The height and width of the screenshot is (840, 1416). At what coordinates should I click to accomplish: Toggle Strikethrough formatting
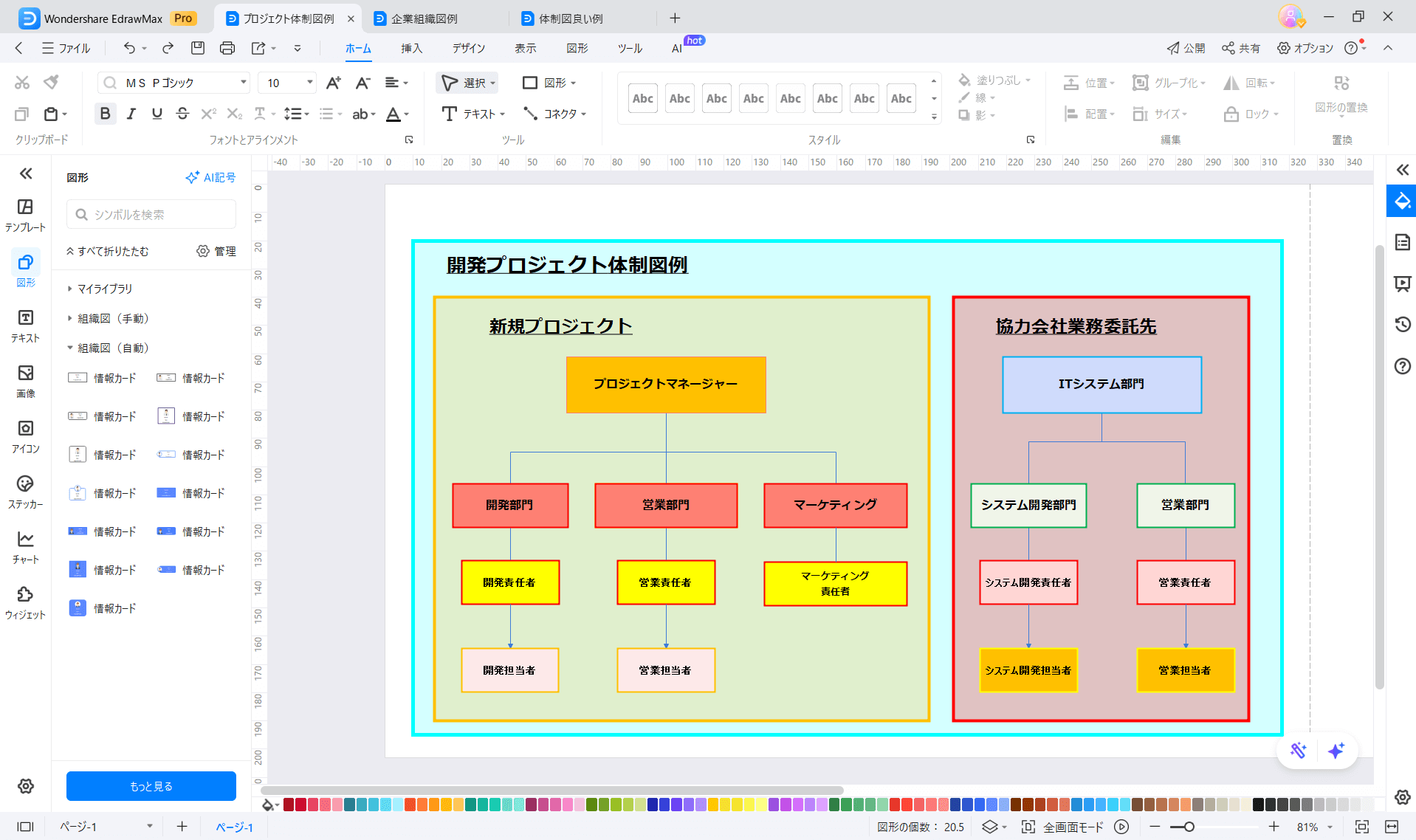[x=182, y=114]
